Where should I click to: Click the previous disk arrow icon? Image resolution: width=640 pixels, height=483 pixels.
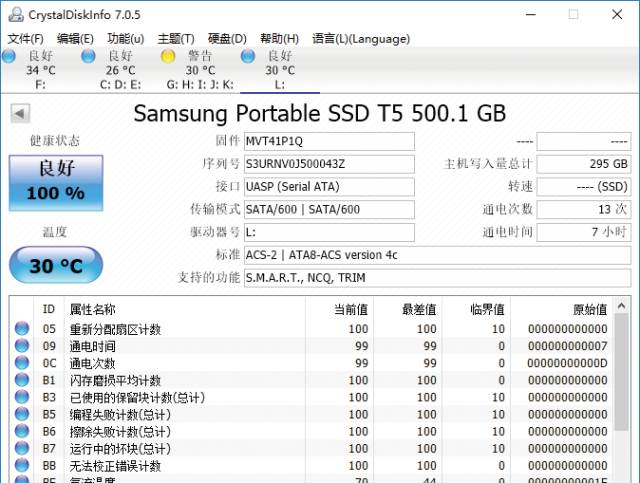[x=19, y=113]
